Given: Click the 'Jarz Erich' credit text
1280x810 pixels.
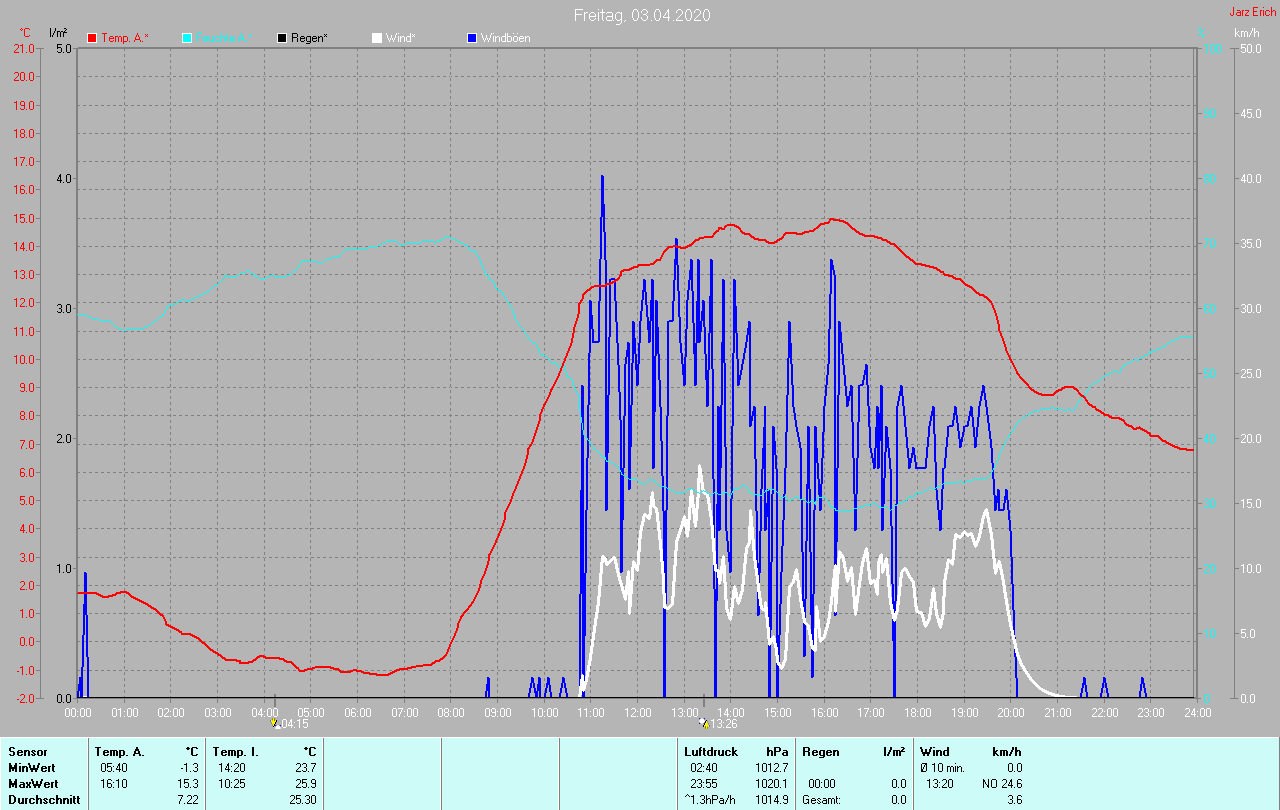Looking at the screenshot, I should click(x=1252, y=12).
